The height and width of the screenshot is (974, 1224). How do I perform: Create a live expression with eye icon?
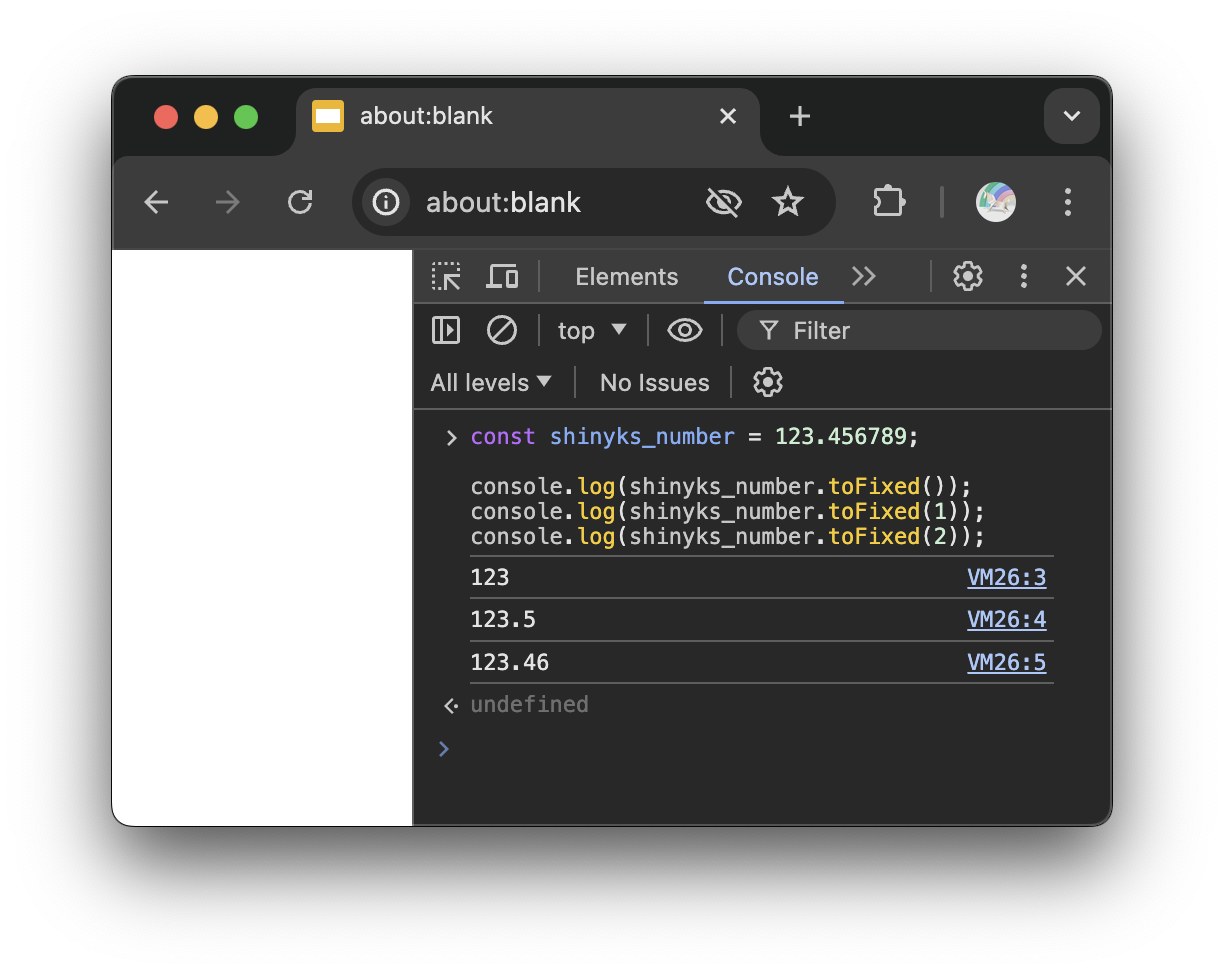pos(685,330)
